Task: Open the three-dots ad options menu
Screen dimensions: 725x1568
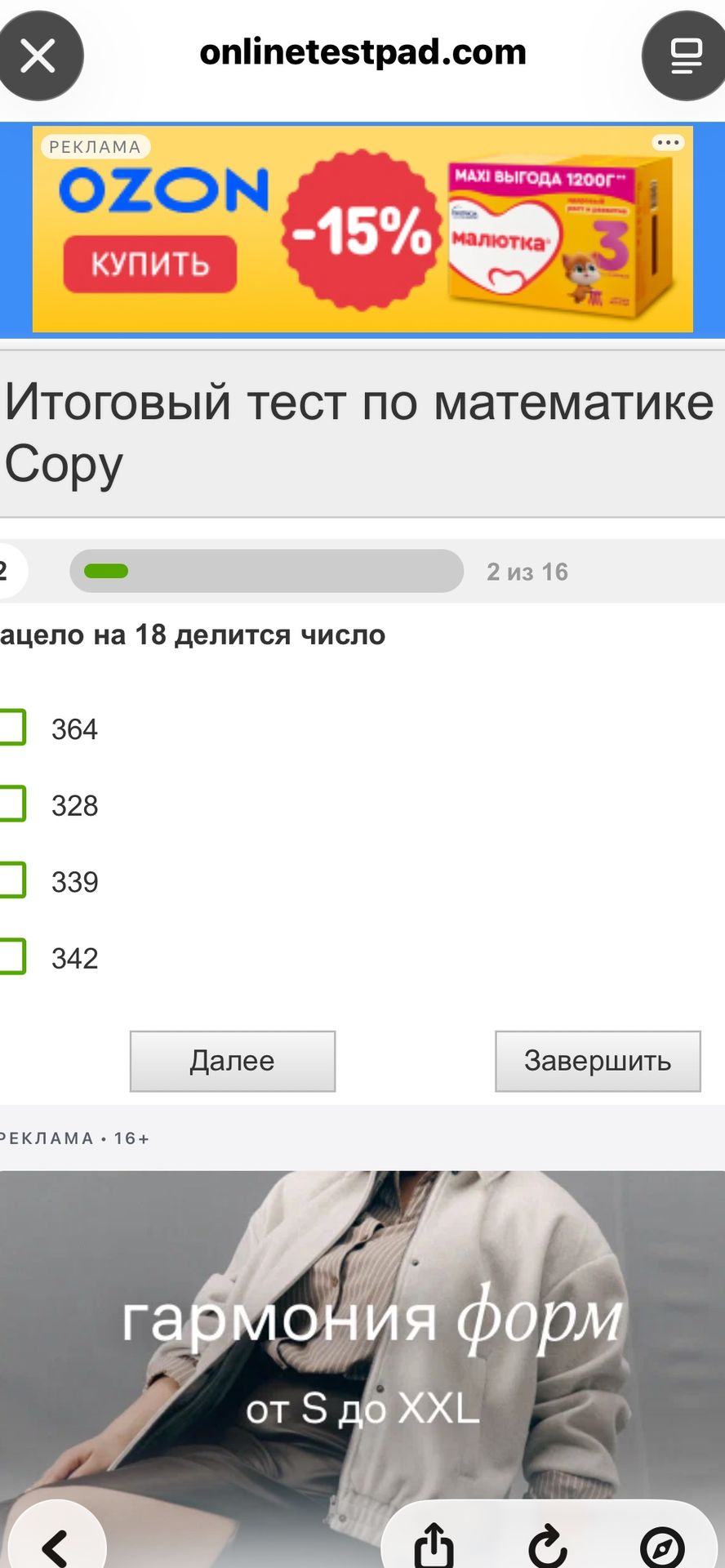Action: pyautogui.click(x=668, y=143)
